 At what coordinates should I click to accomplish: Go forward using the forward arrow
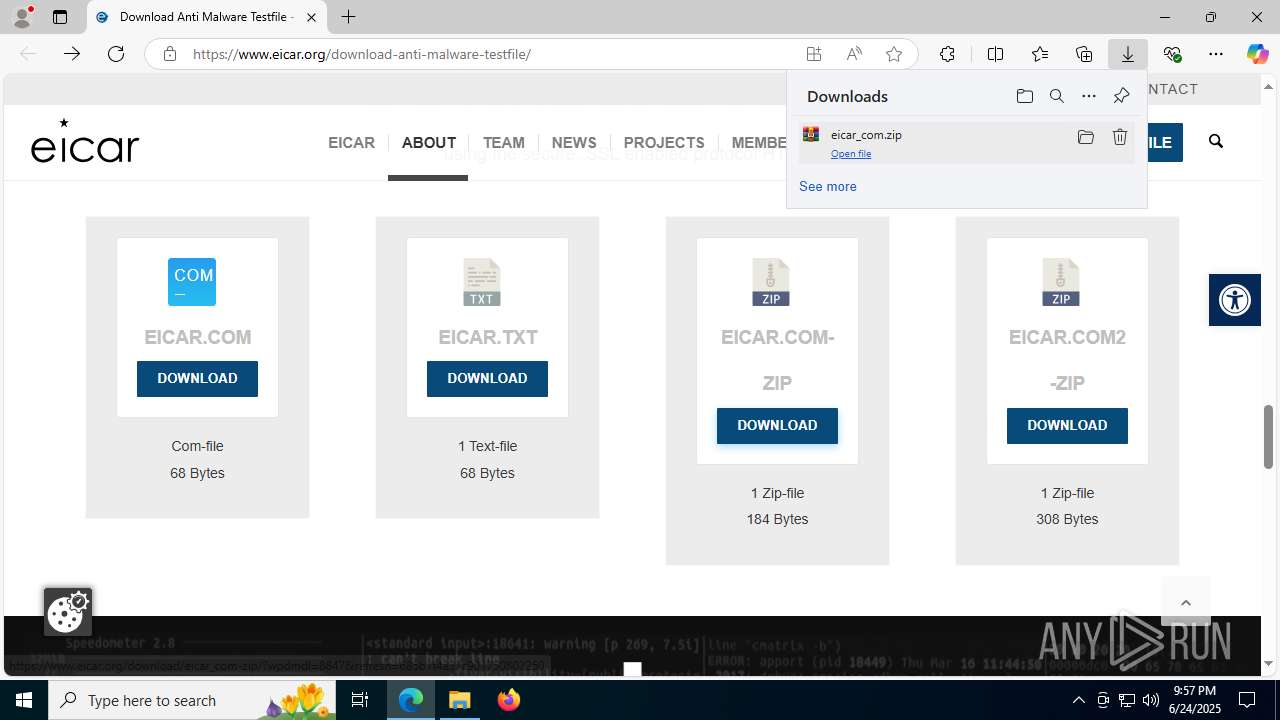click(x=72, y=54)
